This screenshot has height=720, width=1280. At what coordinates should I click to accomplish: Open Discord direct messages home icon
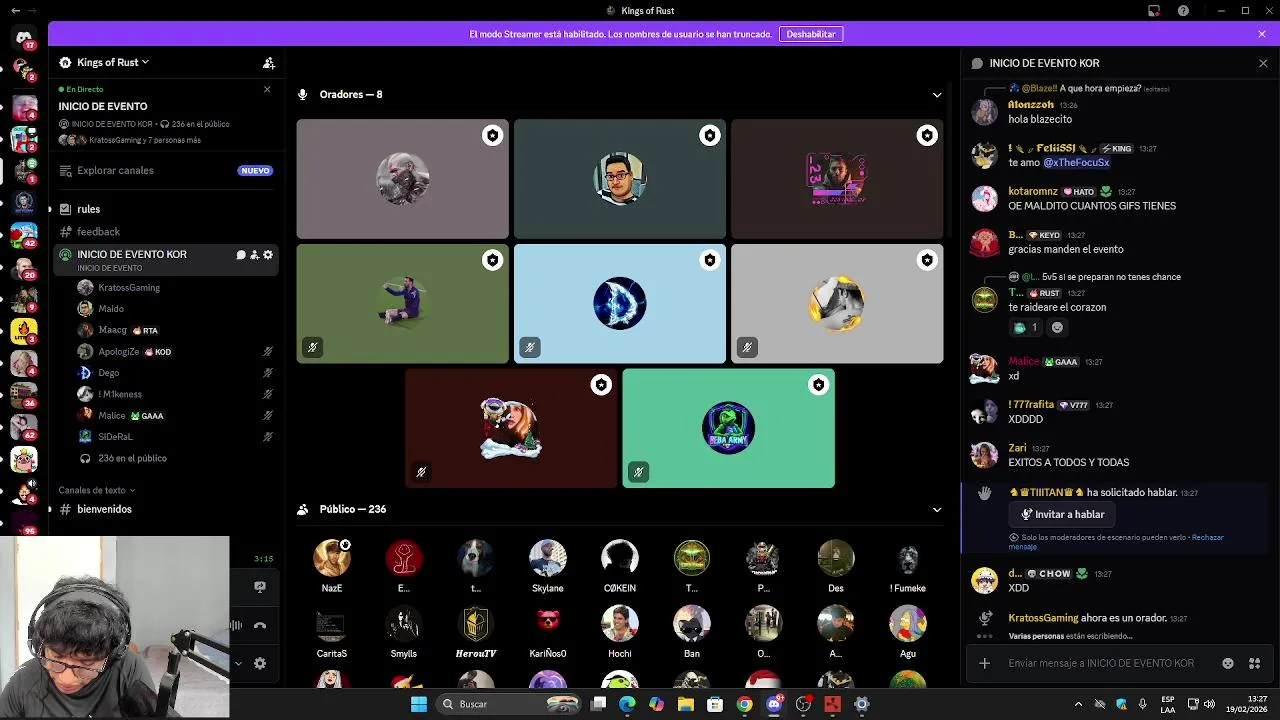24,38
